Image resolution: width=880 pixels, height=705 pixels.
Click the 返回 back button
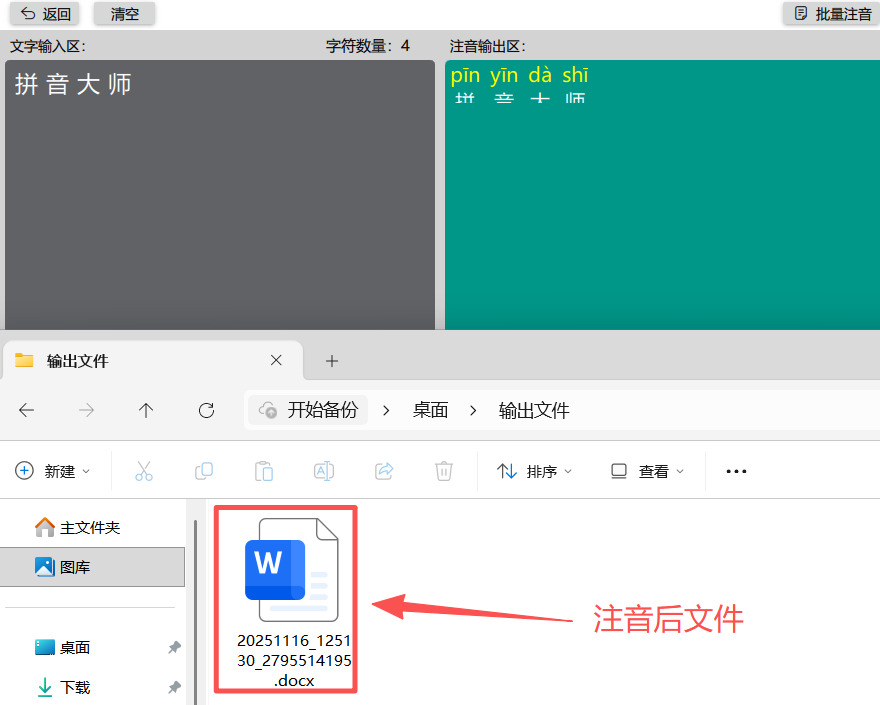coord(44,13)
